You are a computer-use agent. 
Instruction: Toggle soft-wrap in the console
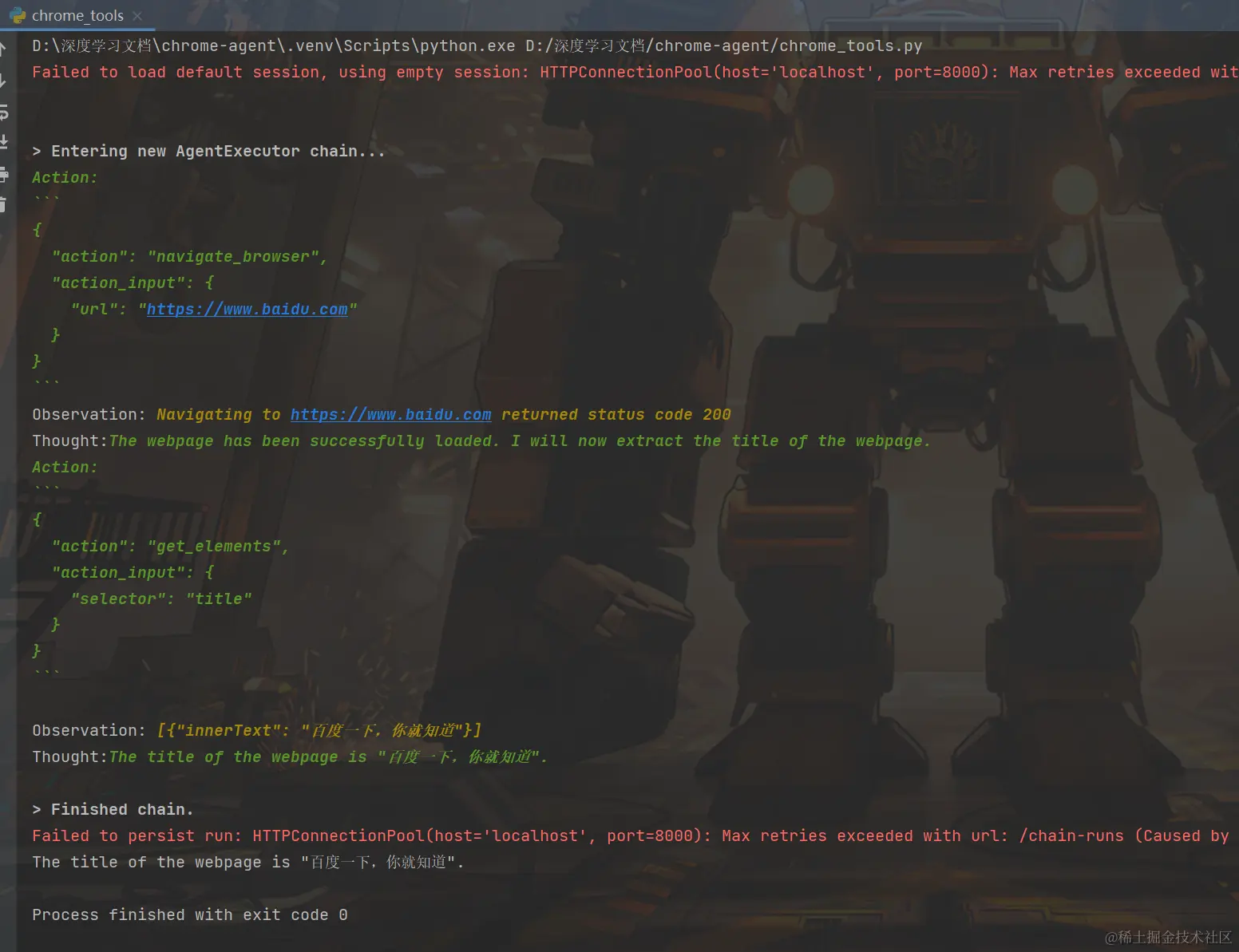(x=3, y=112)
